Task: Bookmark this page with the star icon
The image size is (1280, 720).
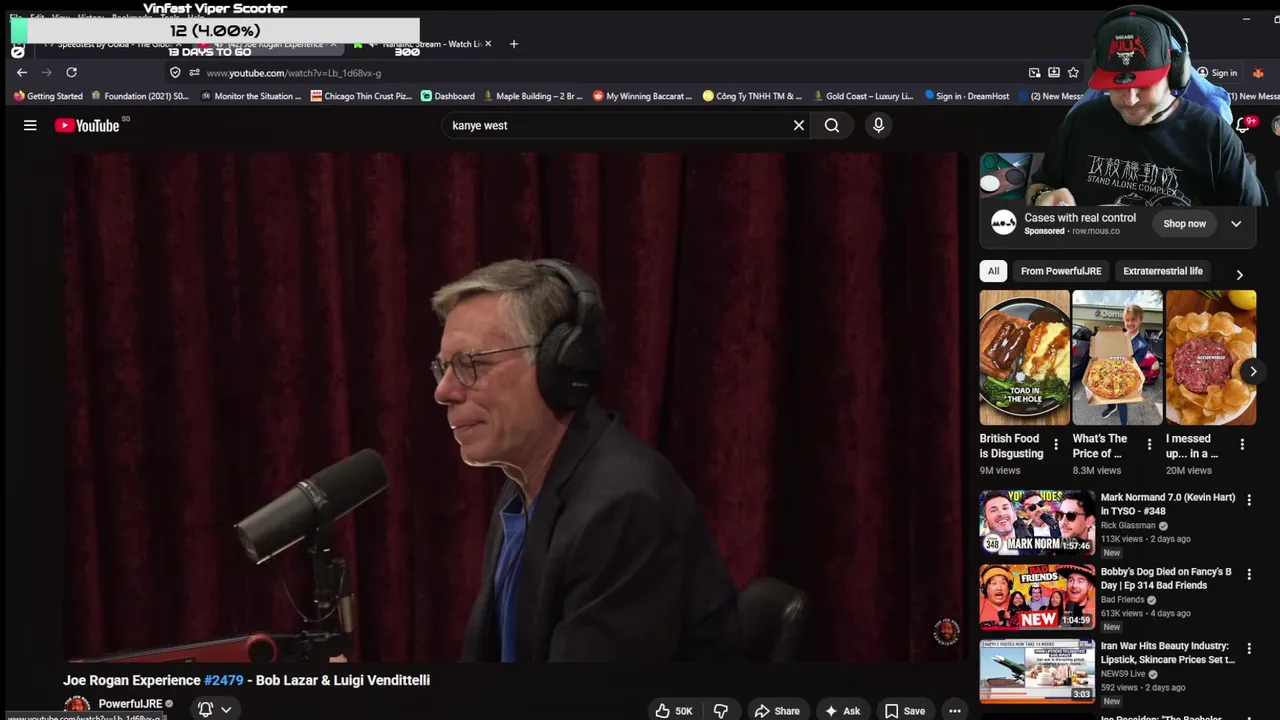Action: pos(1073,72)
